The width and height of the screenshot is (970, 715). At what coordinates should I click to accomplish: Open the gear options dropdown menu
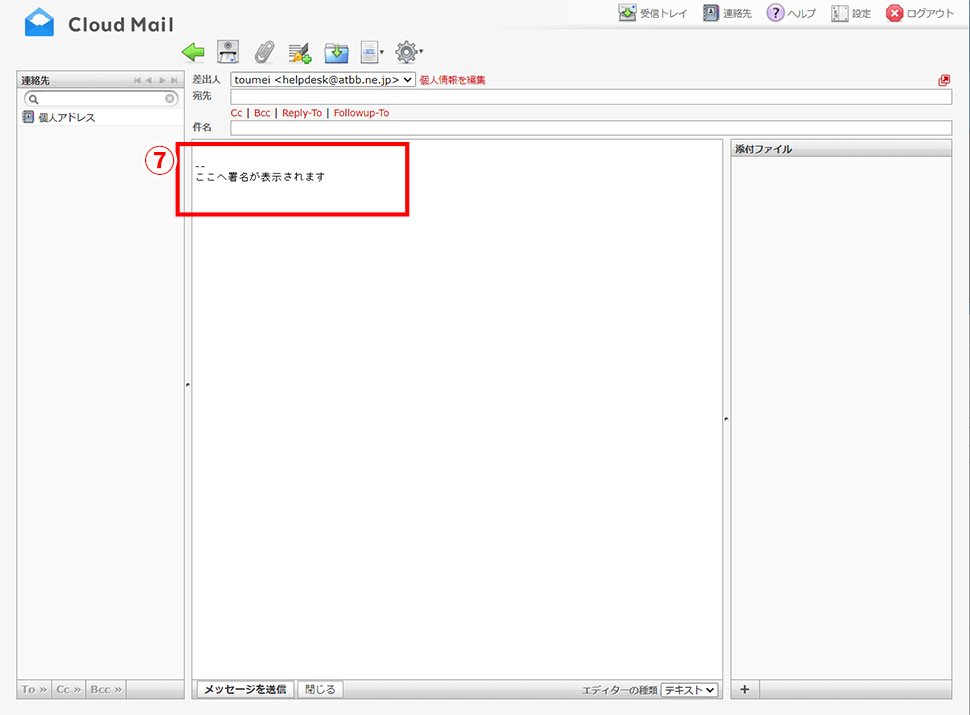(x=408, y=52)
